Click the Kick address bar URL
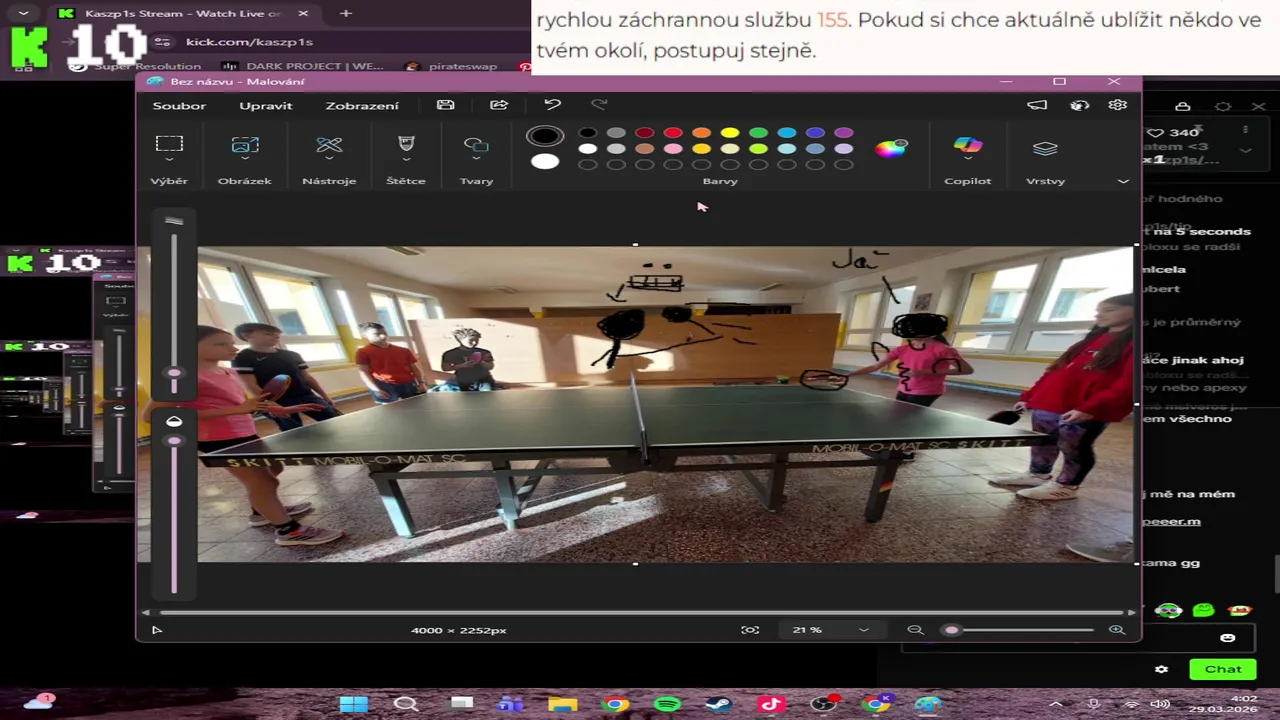Screen dimensions: 1280x720 249,42
